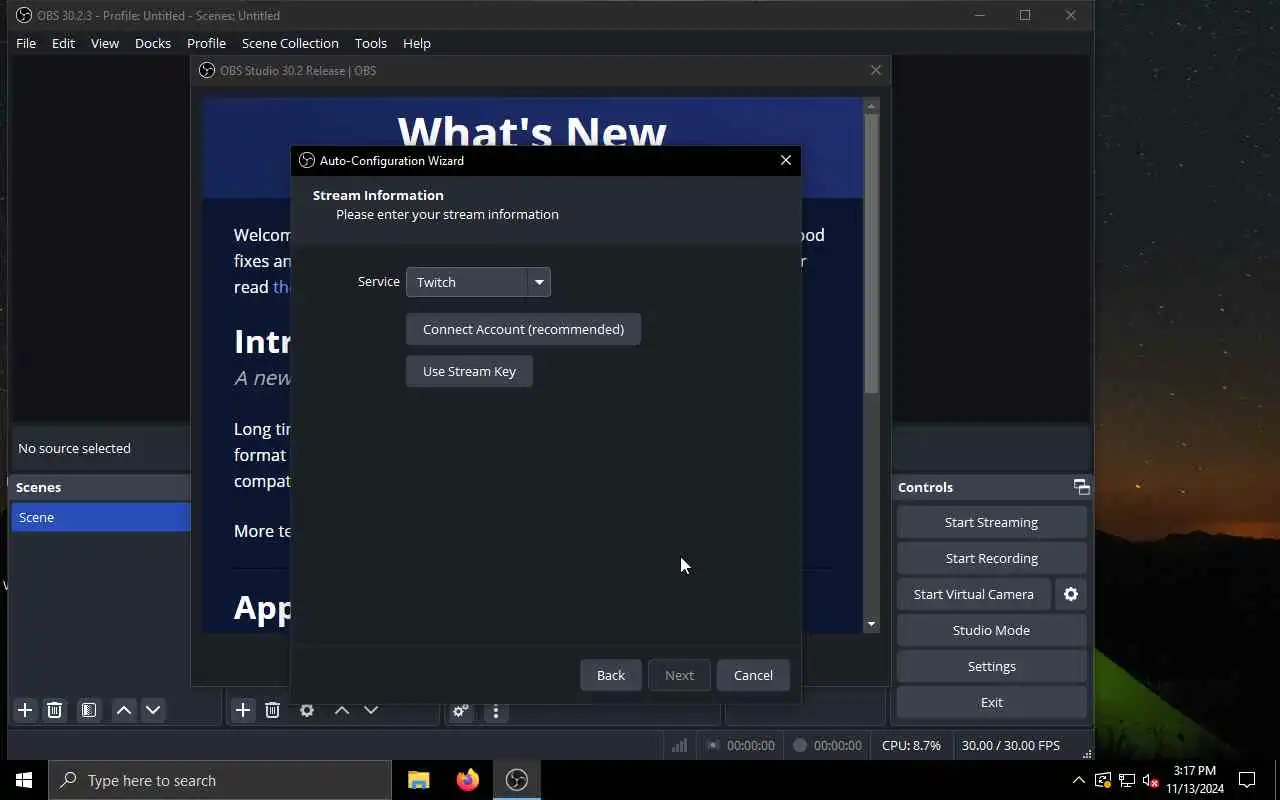1280x800 pixels.
Task: Close the Auto-Configuration Wizard dialog
Action: (x=786, y=160)
